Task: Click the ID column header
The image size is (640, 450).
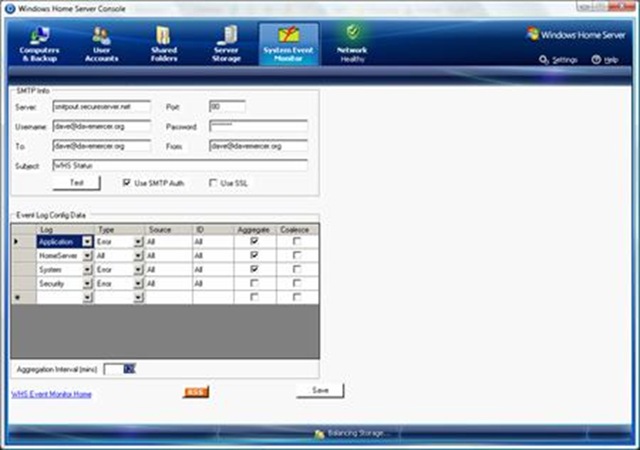Action: pos(213,229)
